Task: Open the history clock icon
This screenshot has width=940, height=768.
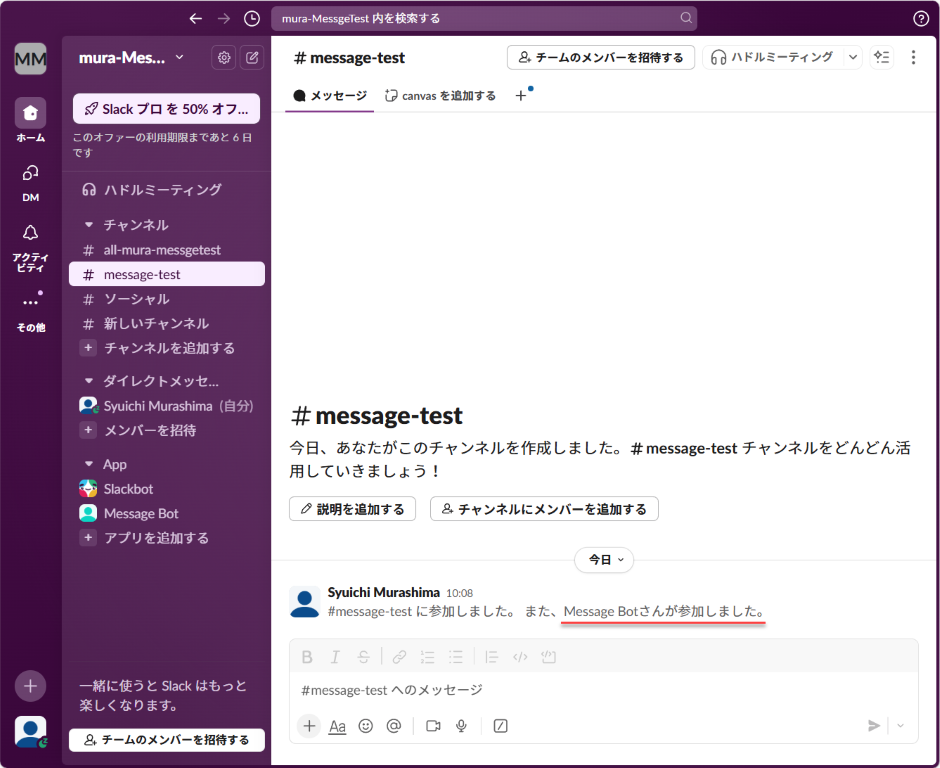Action: 252,19
